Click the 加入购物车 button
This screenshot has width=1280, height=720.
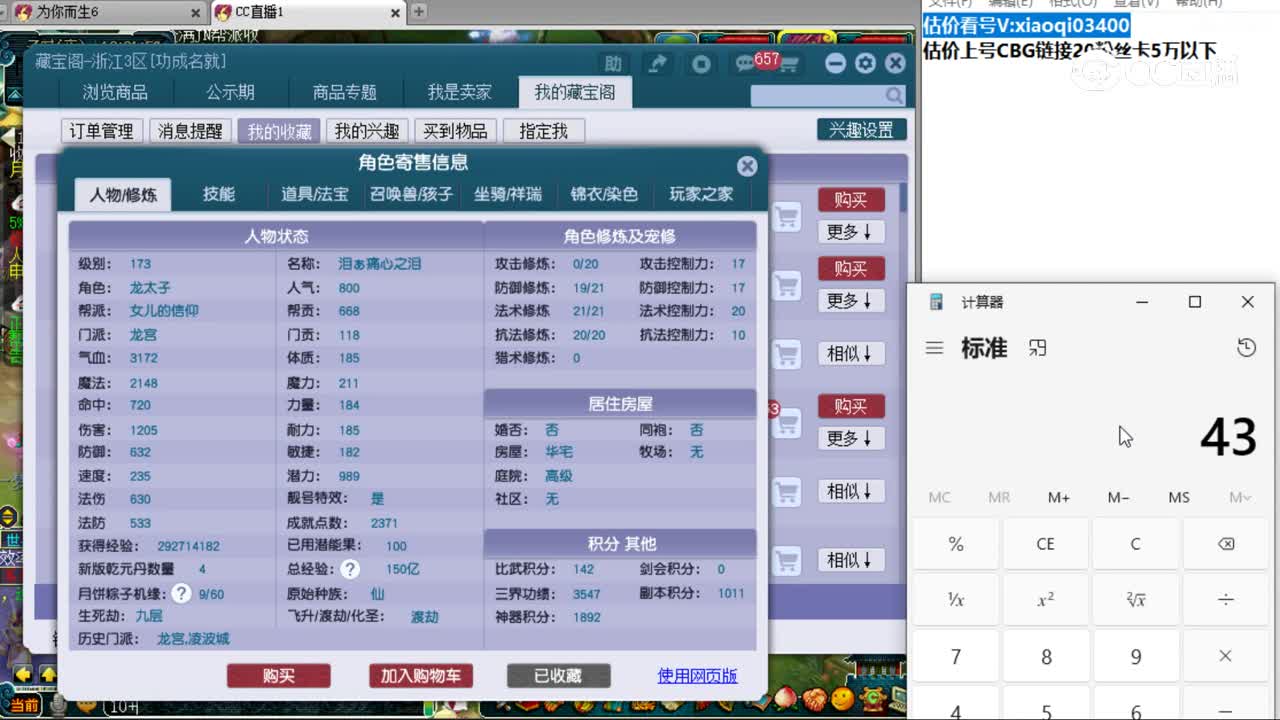click(418, 676)
